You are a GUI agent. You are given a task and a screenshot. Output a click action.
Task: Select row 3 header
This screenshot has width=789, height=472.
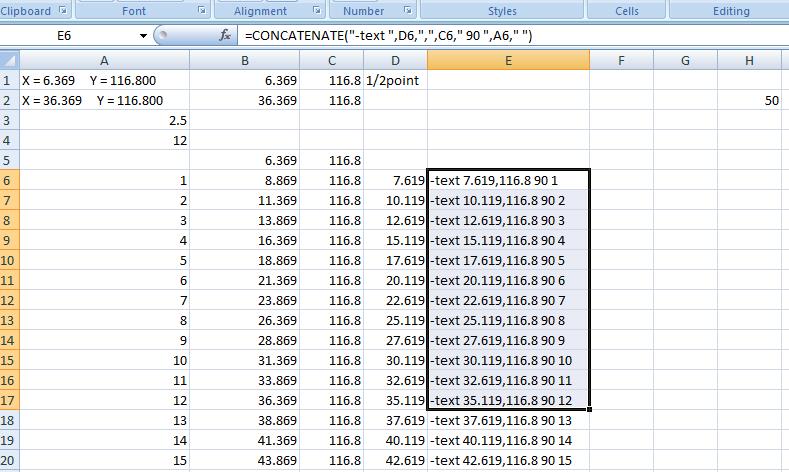[x=10, y=120]
